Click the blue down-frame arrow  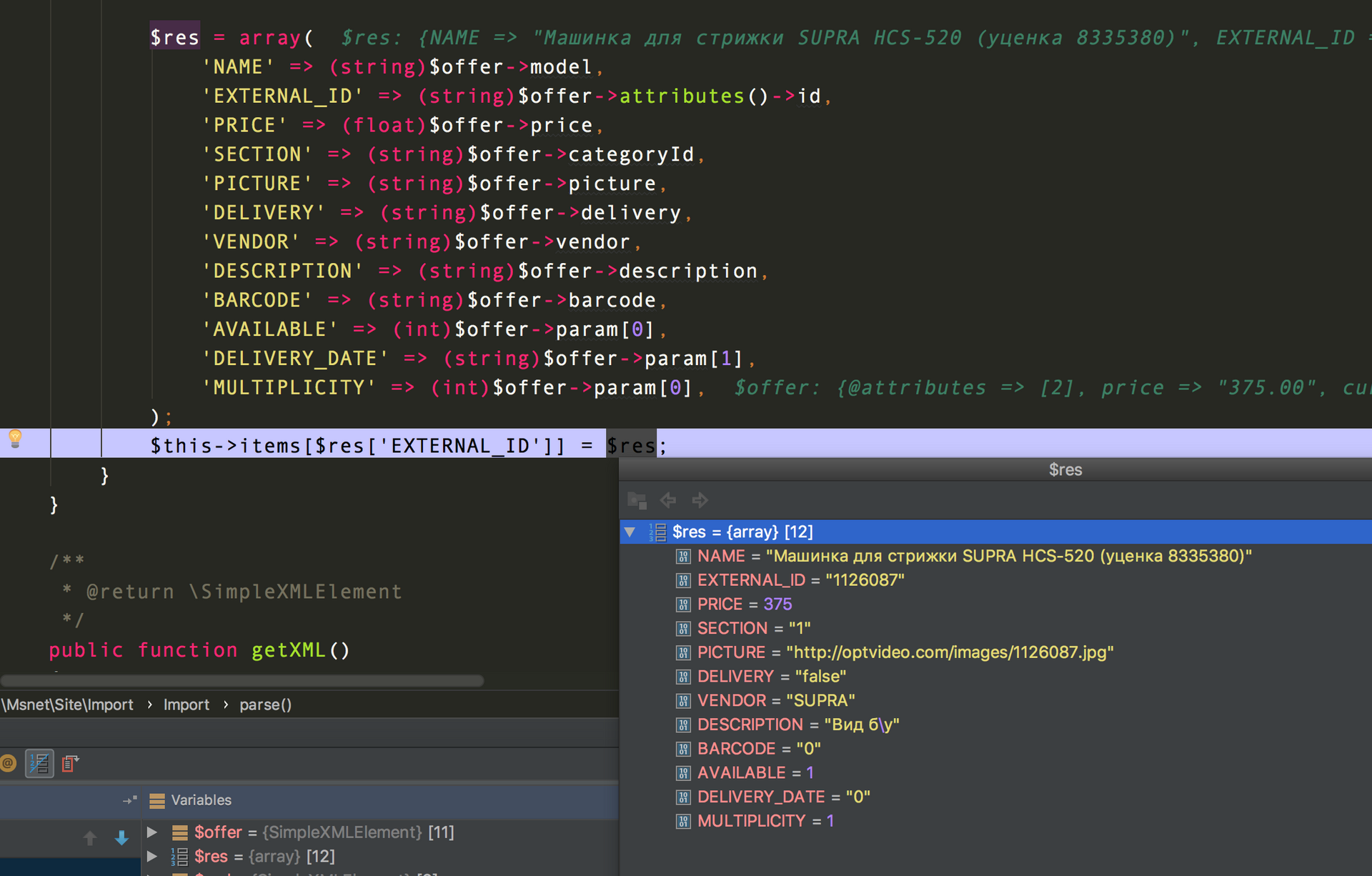click(x=121, y=837)
